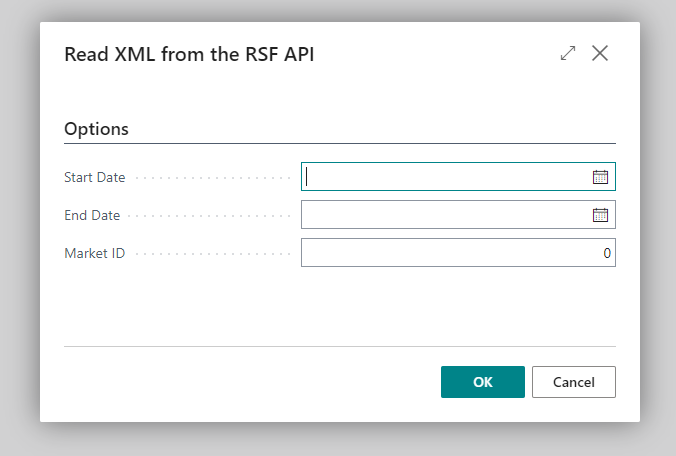This screenshot has height=456, width=676.
Task: Click the Start Date label
Action: coord(95,177)
